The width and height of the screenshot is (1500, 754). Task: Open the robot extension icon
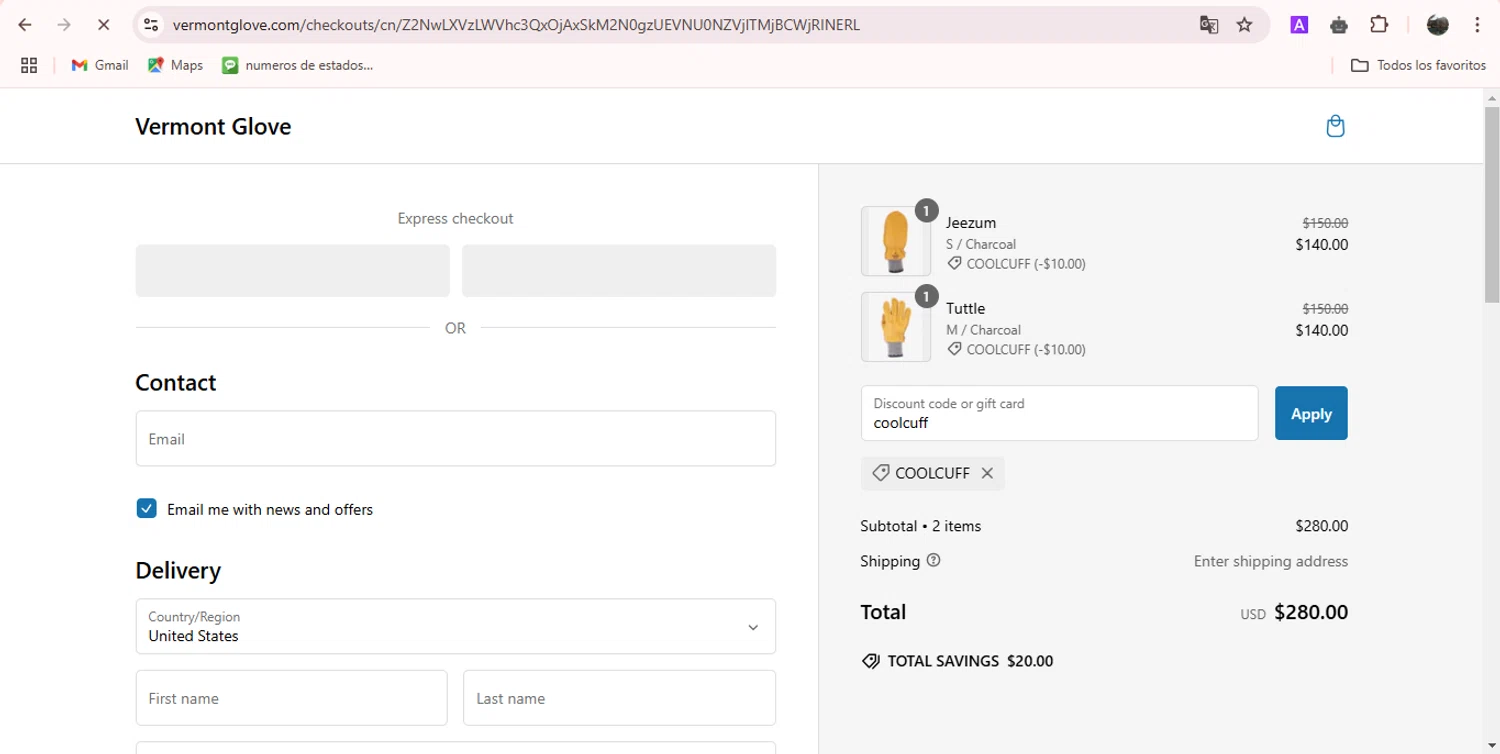pos(1339,25)
